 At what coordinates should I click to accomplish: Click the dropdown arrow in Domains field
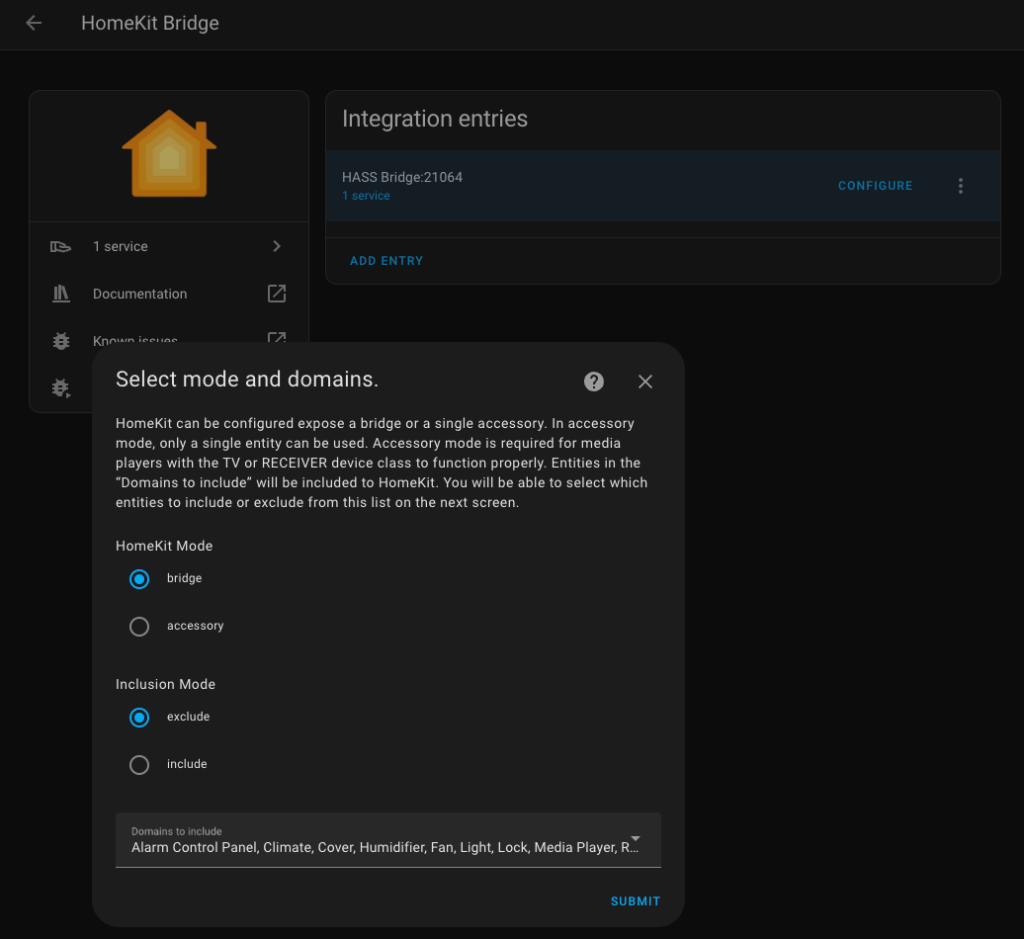[x=635, y=838]
